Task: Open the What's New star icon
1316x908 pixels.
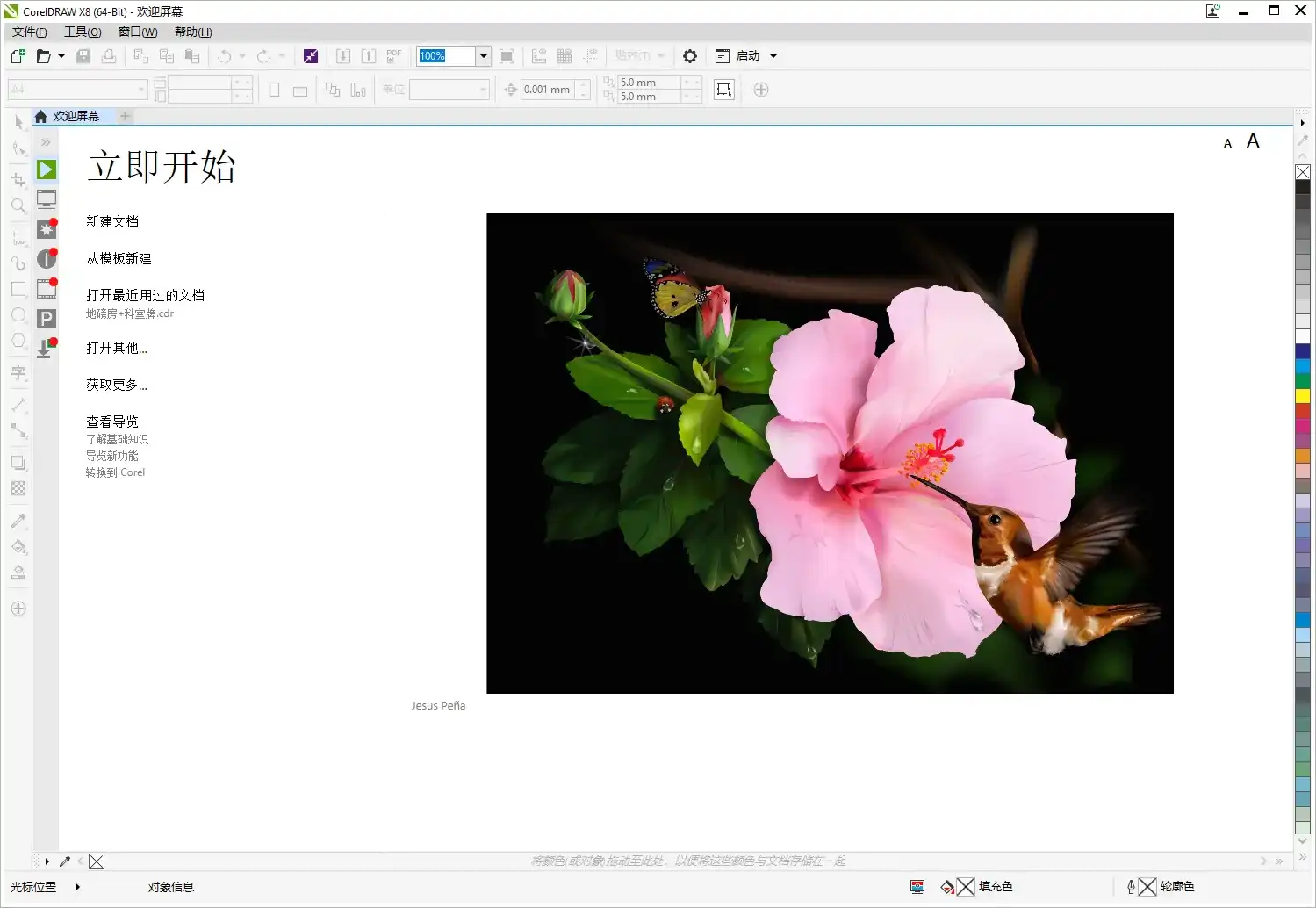Action: click(x=47, y=229)
